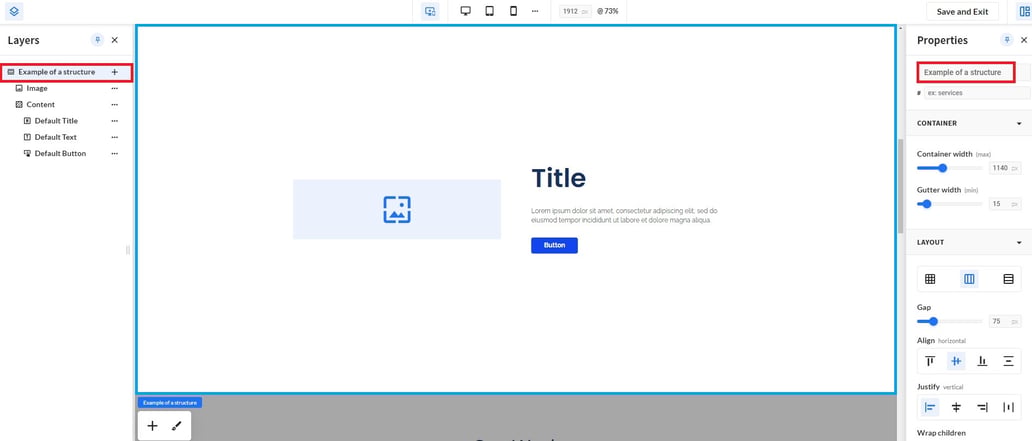Adjust Gap slider

933,321
